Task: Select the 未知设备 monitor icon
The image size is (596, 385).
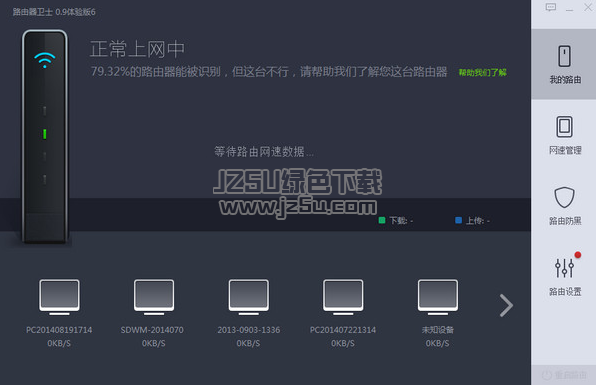Action: (x=437, y=297)
